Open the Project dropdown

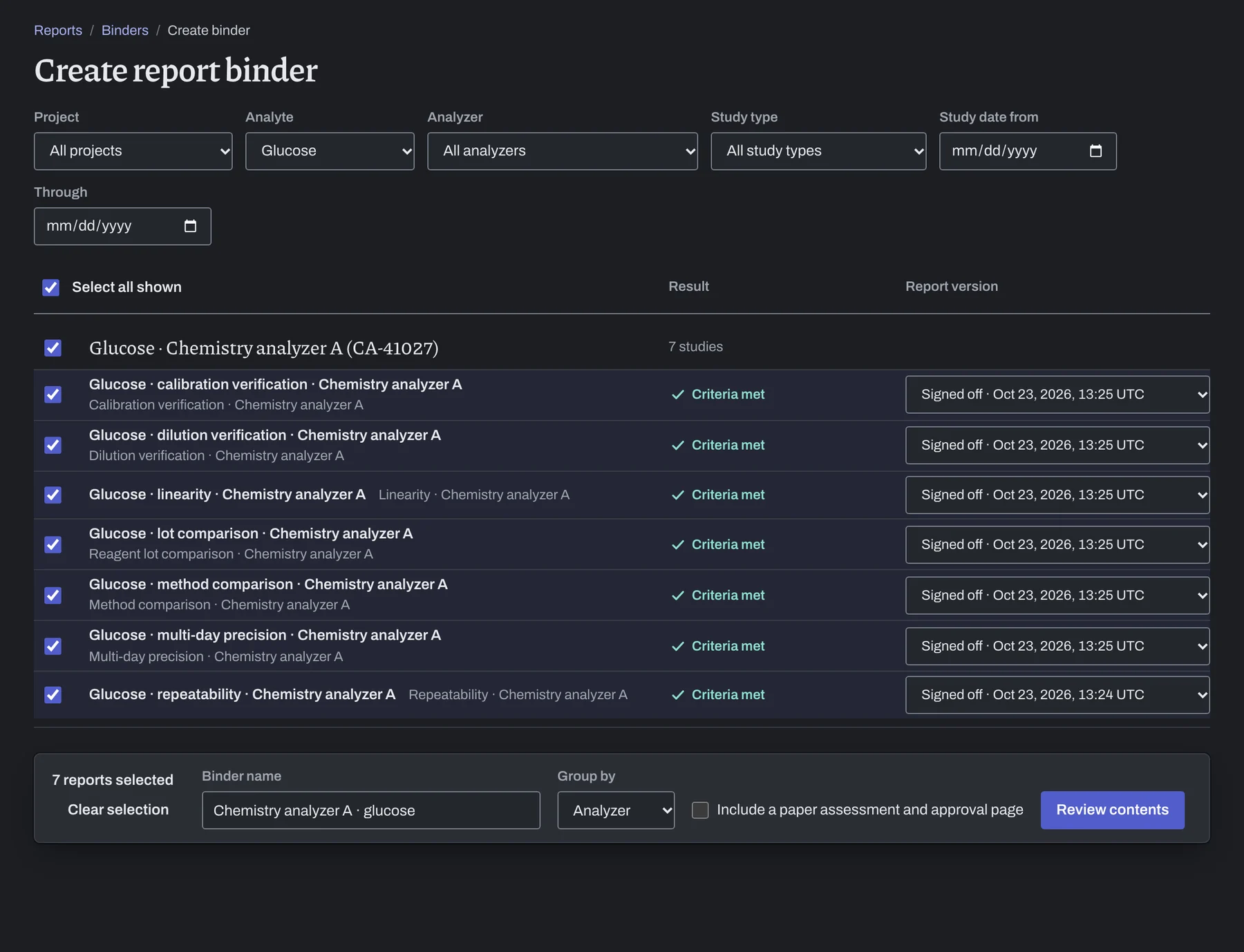click(x=133, y=151)
